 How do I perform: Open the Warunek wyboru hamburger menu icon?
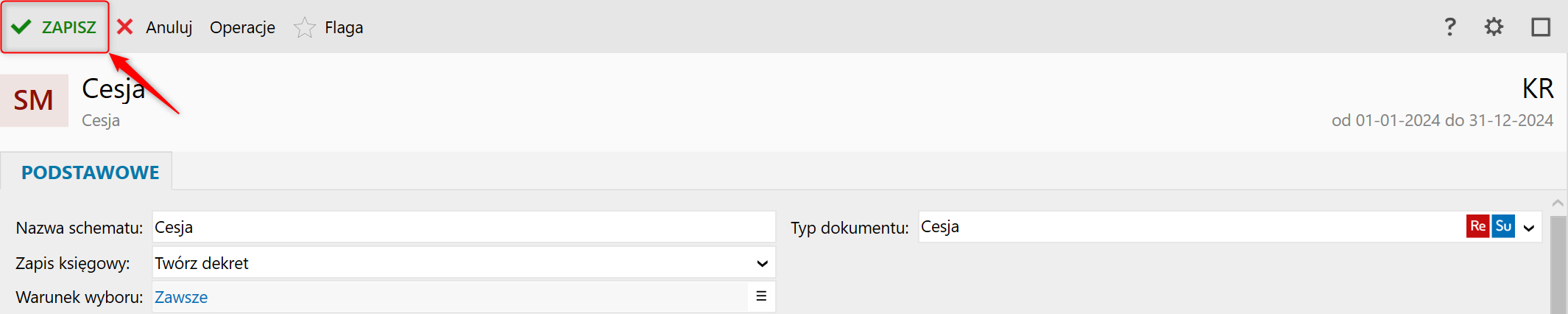click(x=761, y=296)
